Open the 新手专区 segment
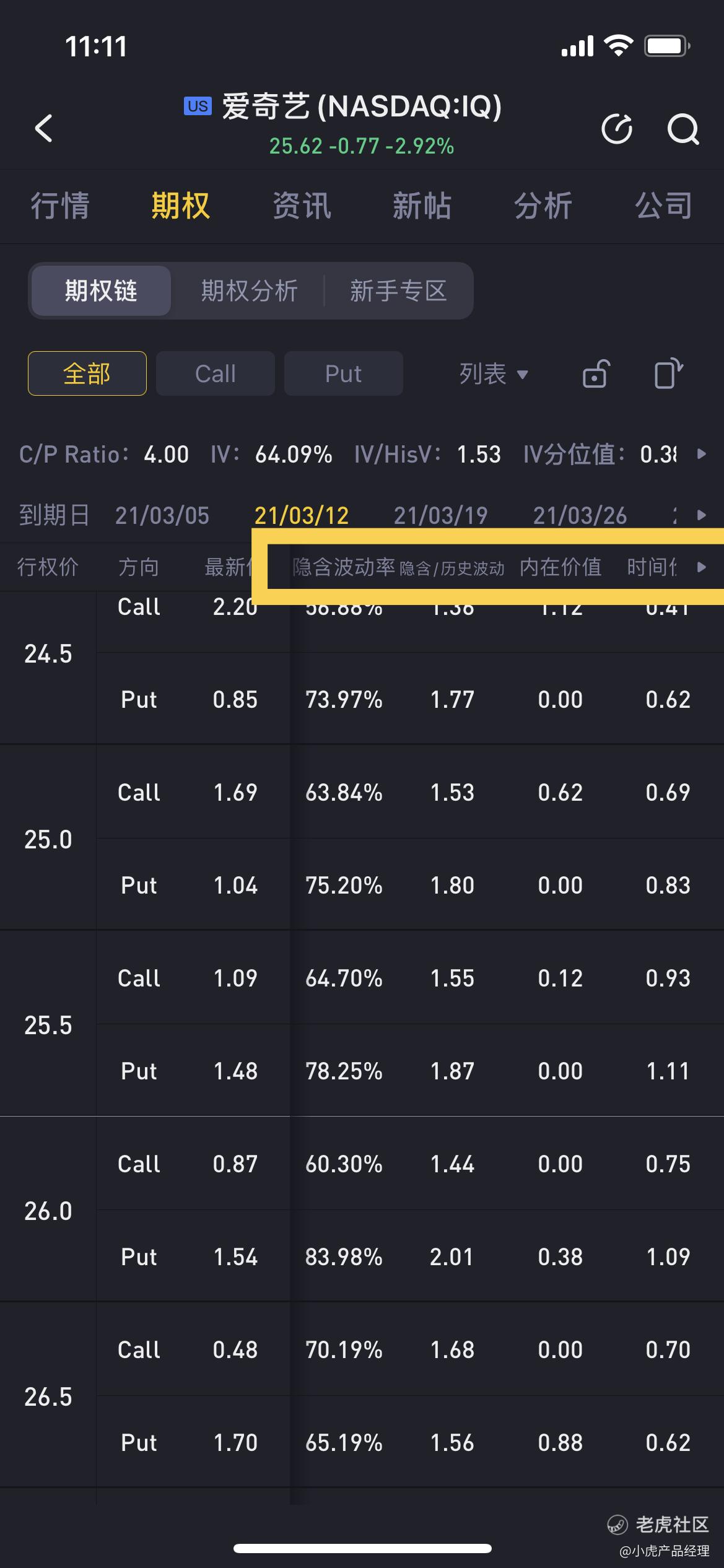 398,290
